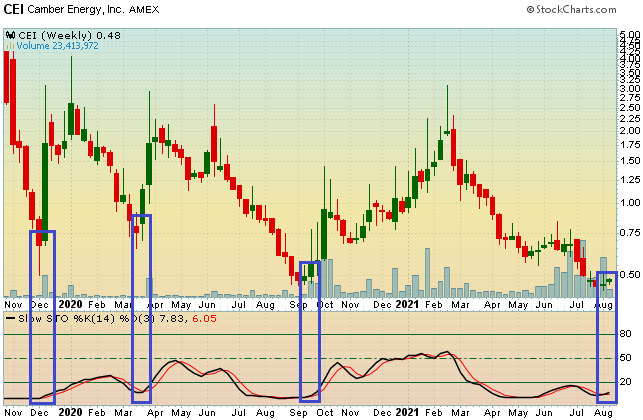Click the Volume 23,413,972 legend text
The height and width of the screenshot is (420, 643).
point(57,46)
